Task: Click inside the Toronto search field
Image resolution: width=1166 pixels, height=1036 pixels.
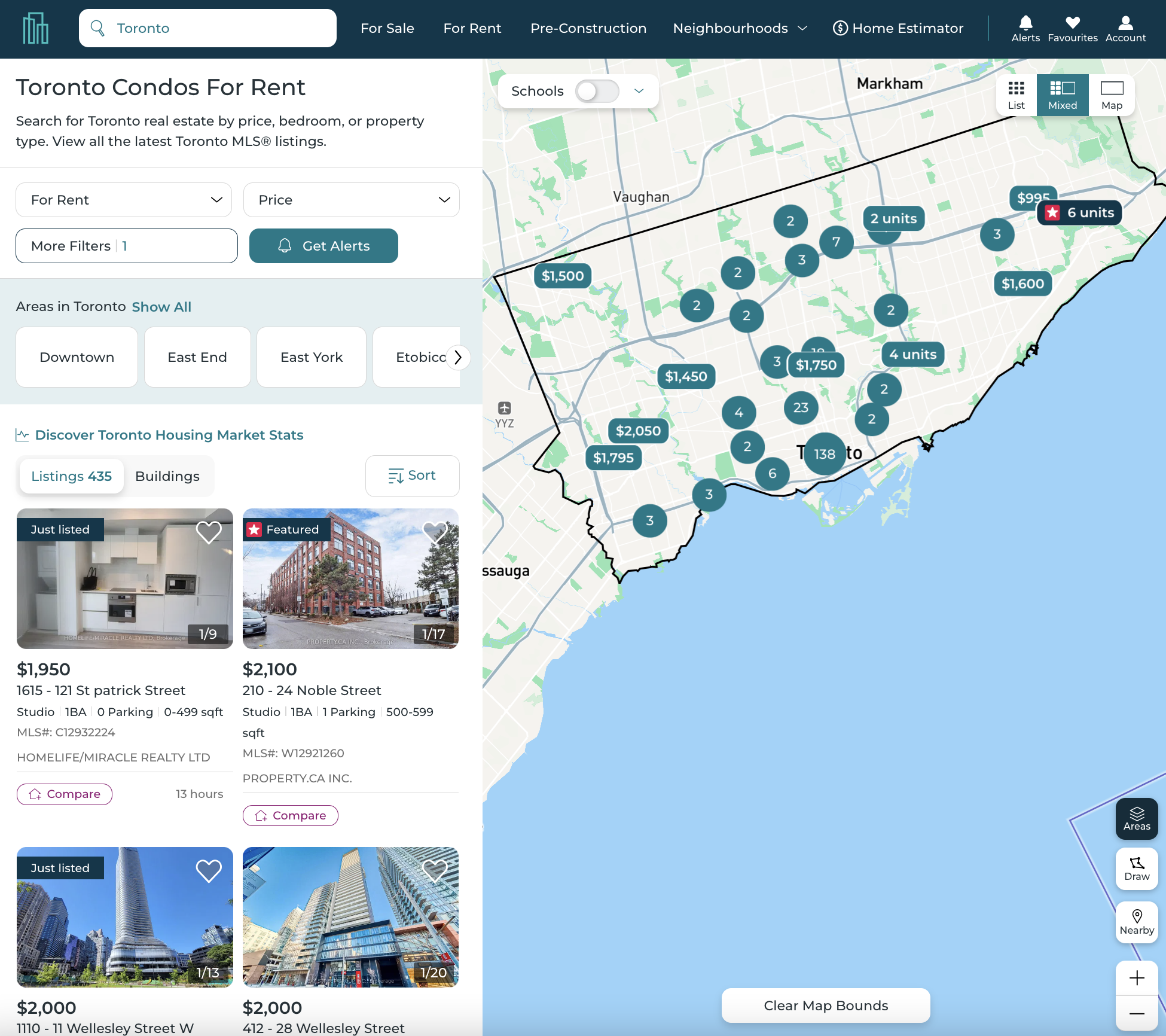Action: pos(207,28)
